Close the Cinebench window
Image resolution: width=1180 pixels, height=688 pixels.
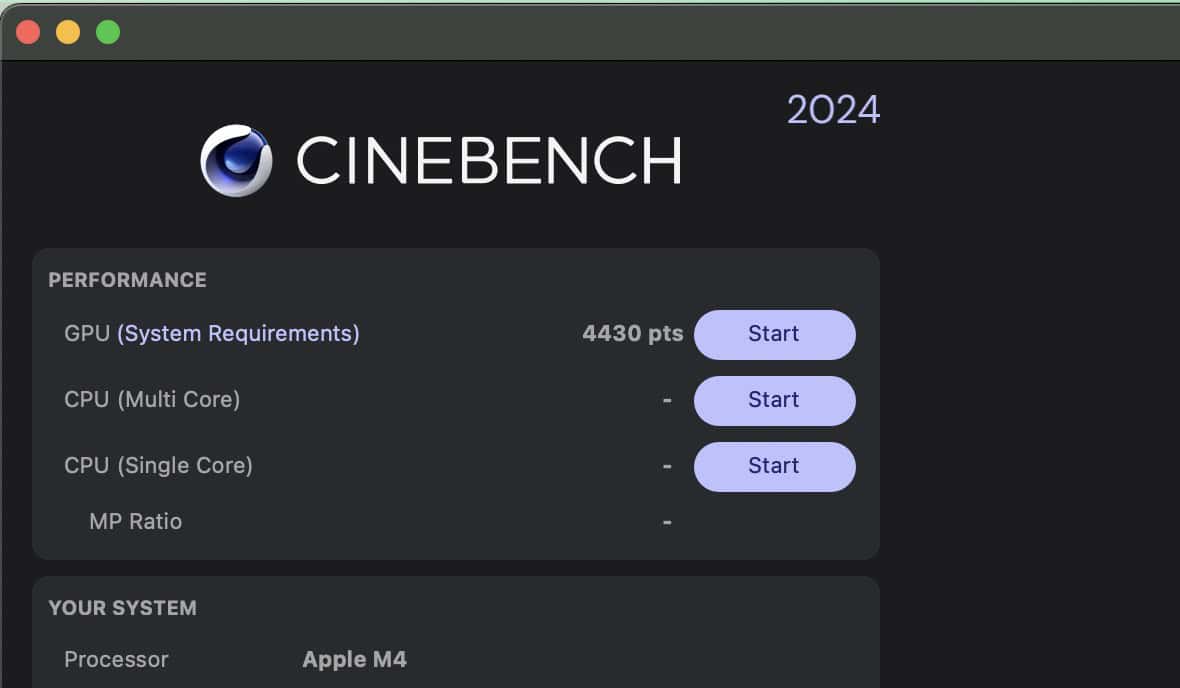[x=28, y=32]
